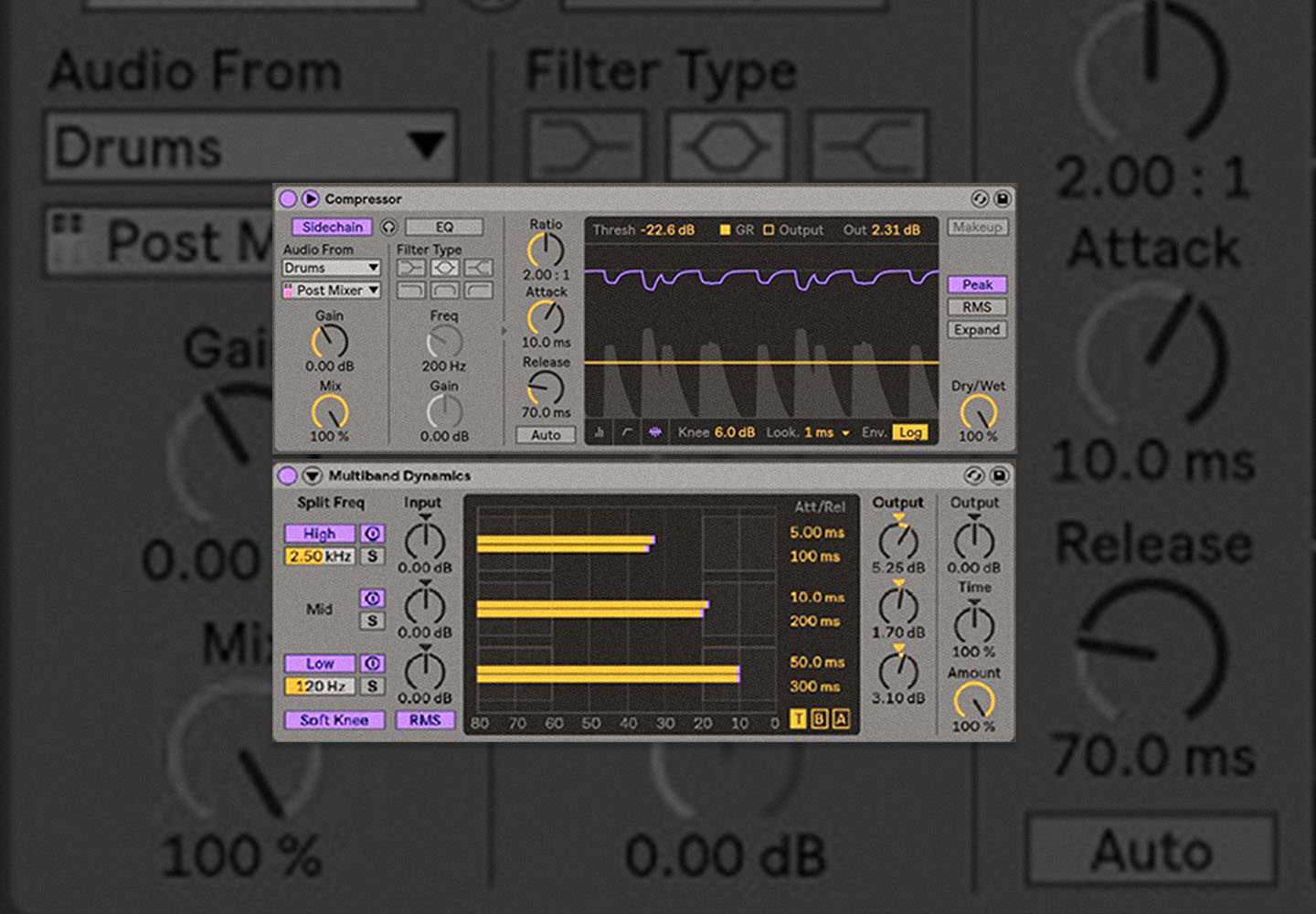Toggle the Compressor device activator
The height and width of the screenshot is (914, 1316).
287,198
